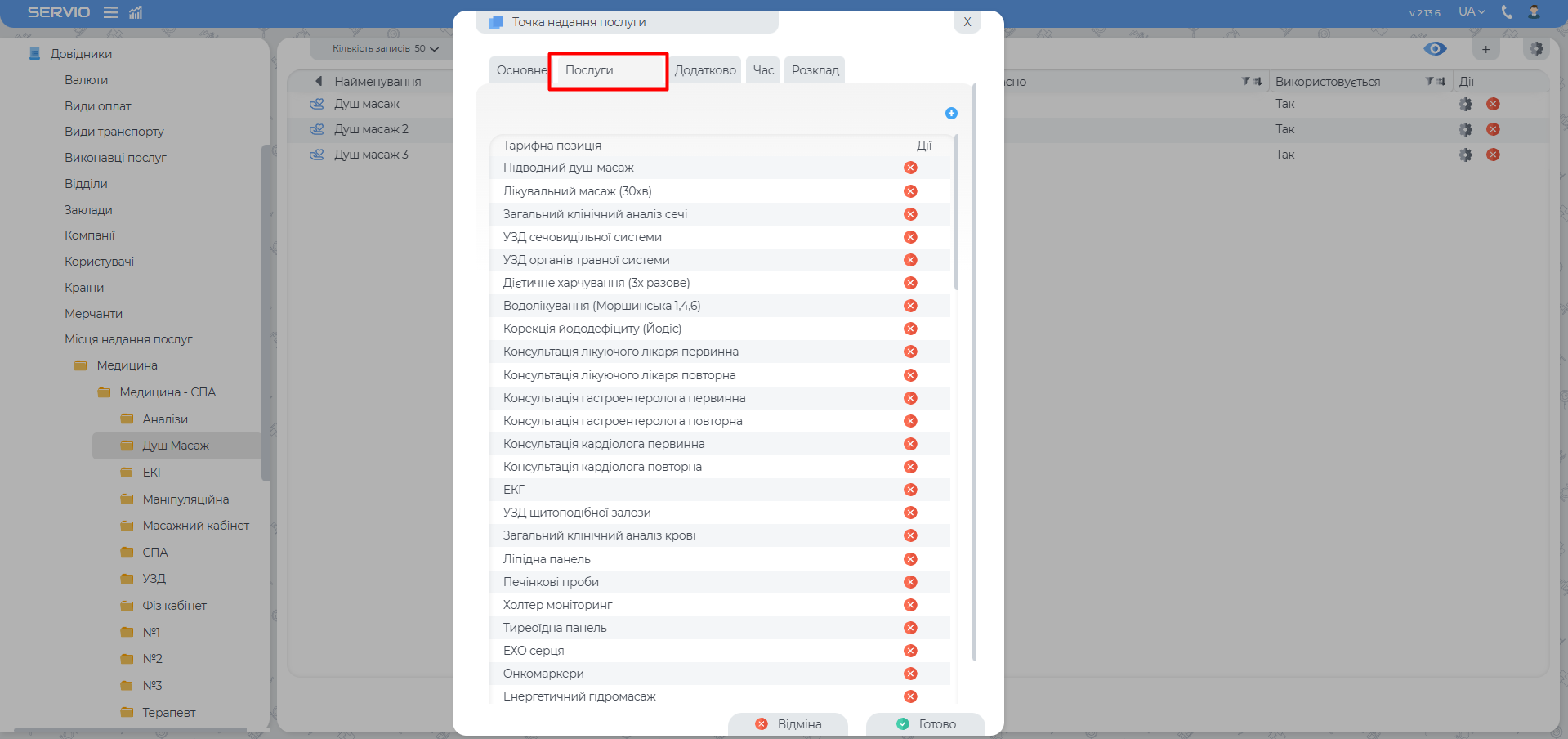Select the Масажний кабінет folder

(195, 526)
